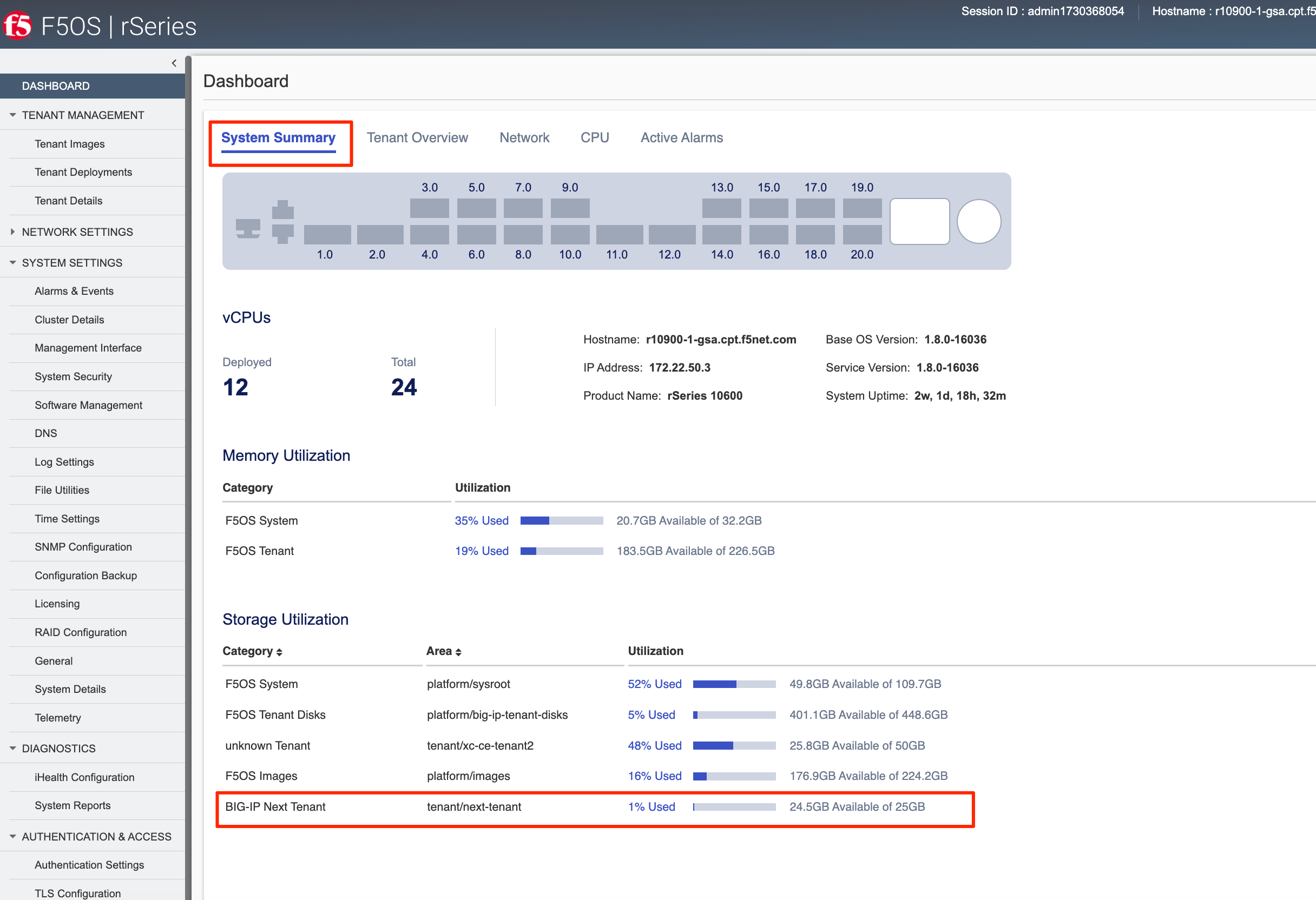Click Session ID in header
The image size is (1316, 900).
point(1043,11)
